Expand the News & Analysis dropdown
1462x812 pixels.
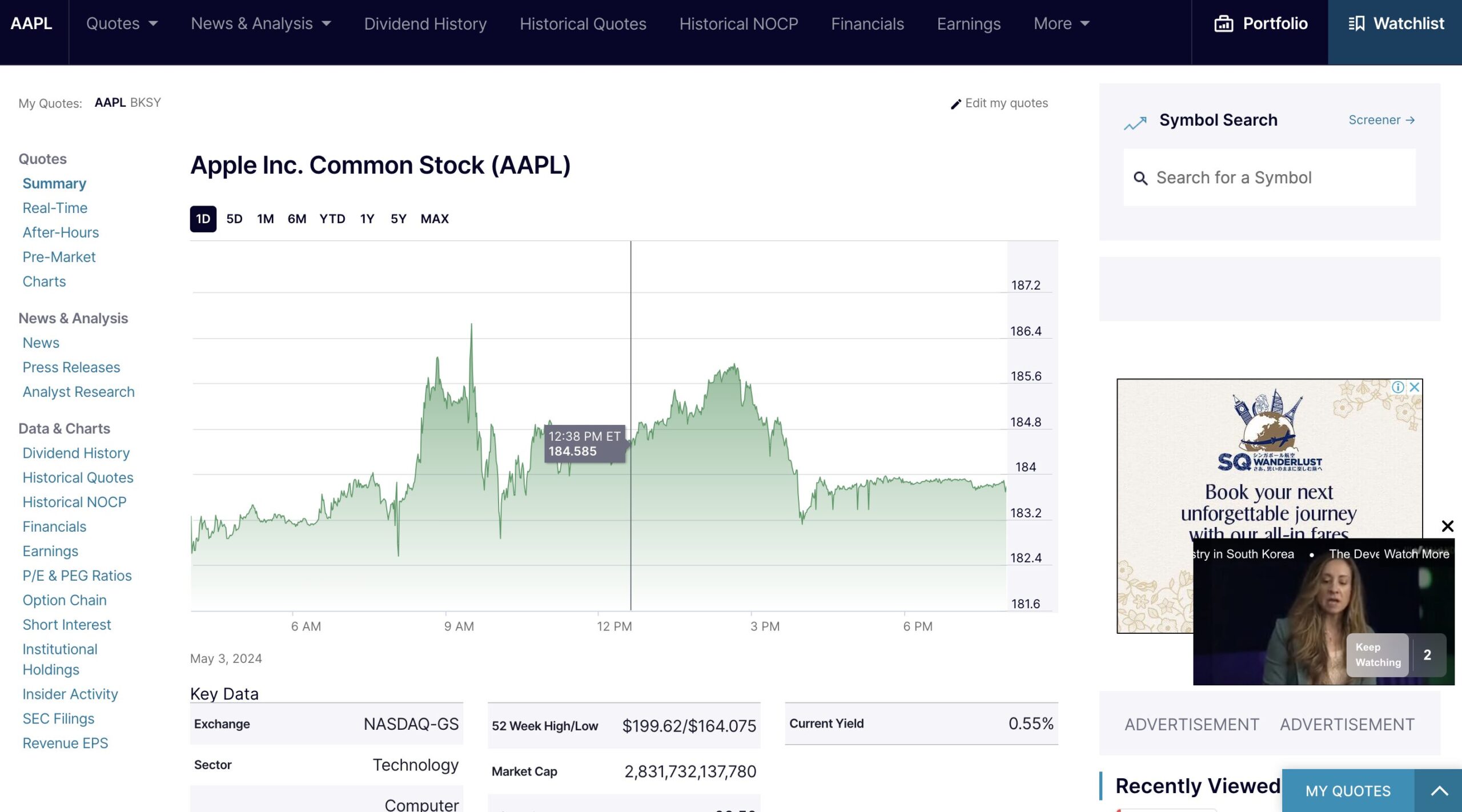[x=261, y=23]
